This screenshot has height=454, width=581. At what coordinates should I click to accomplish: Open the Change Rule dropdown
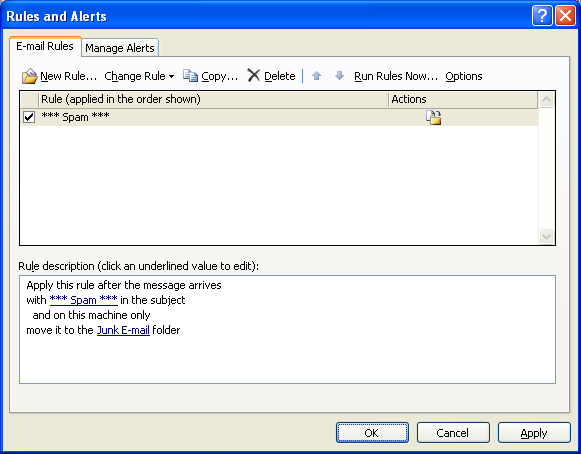pyautogui.click(x=139, y=76)
